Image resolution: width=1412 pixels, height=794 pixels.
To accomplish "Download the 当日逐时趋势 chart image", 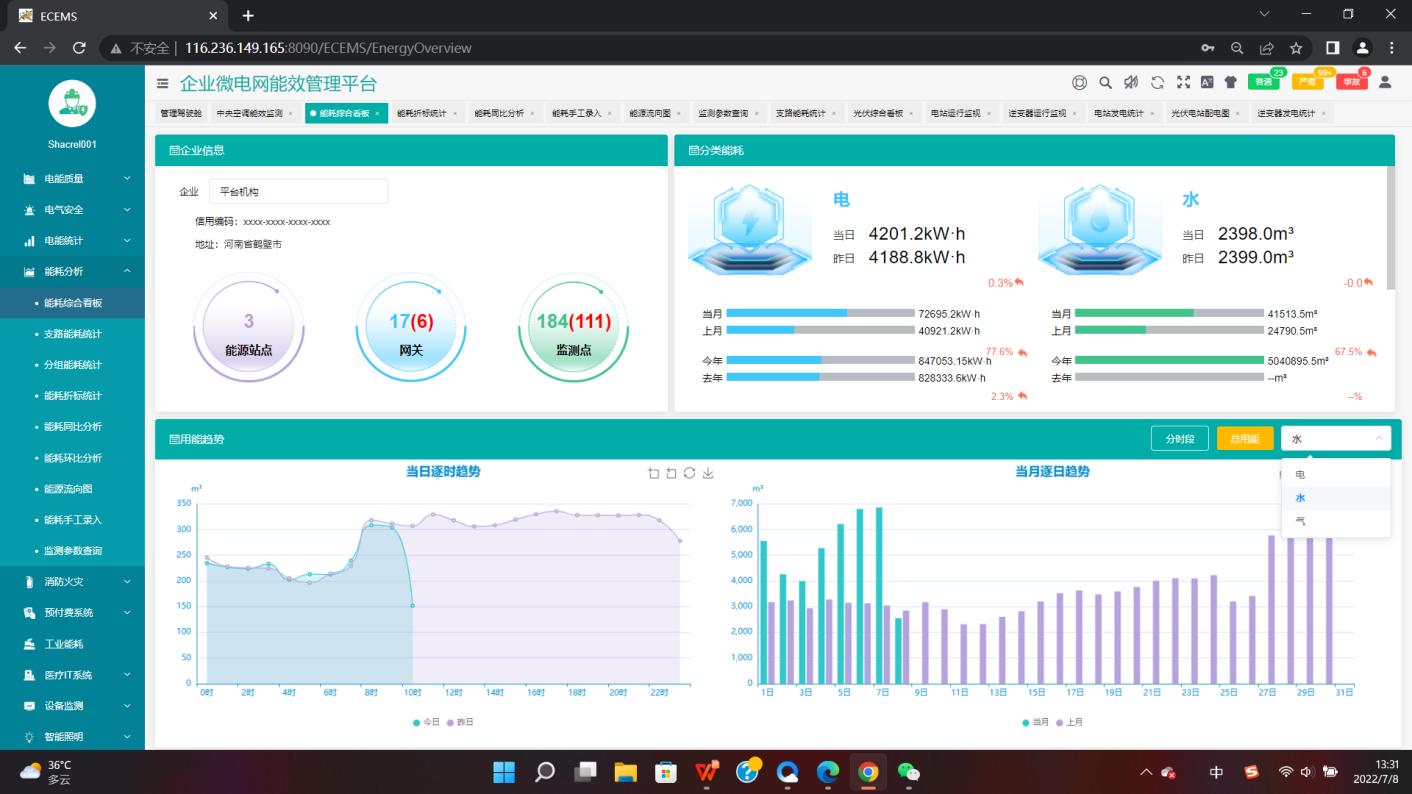I will pyautogui.click(x=708, y=474).
